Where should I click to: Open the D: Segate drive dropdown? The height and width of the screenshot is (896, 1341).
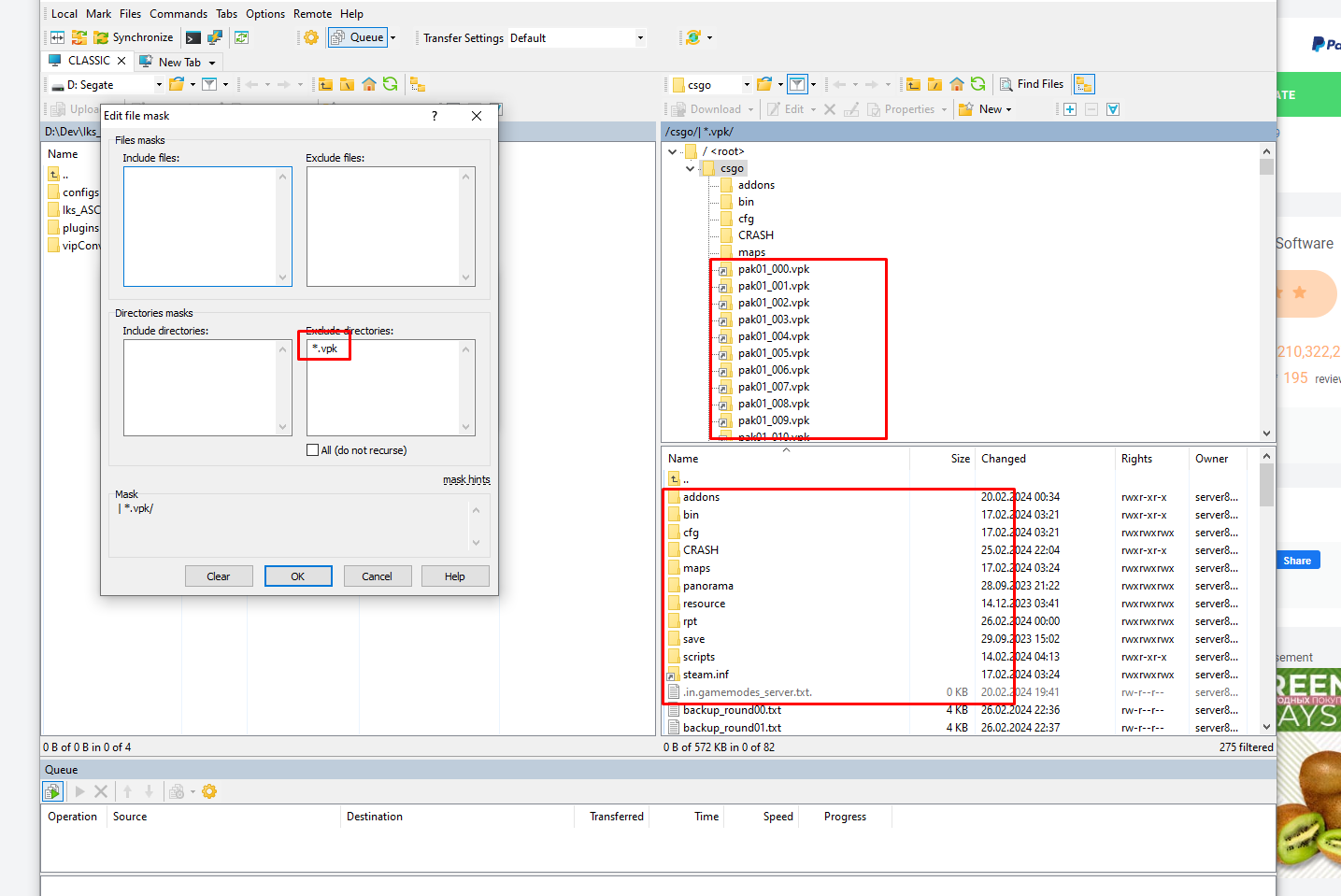pos(159,85)
